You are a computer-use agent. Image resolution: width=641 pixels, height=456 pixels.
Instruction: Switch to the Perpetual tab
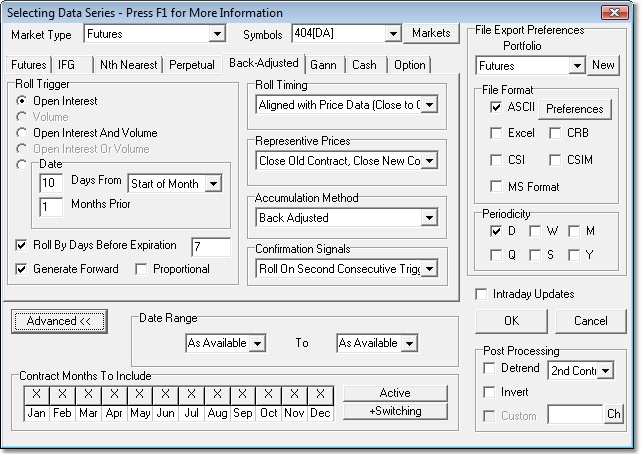[x=192, y=65]
